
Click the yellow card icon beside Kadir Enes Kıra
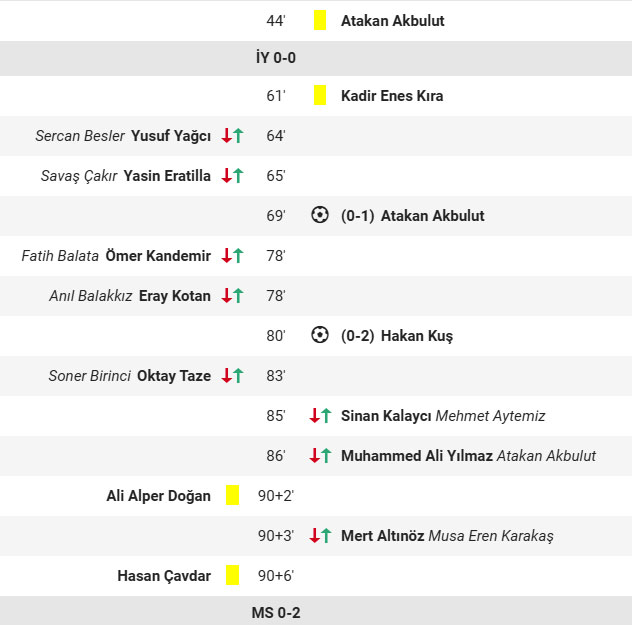(320, 96)
